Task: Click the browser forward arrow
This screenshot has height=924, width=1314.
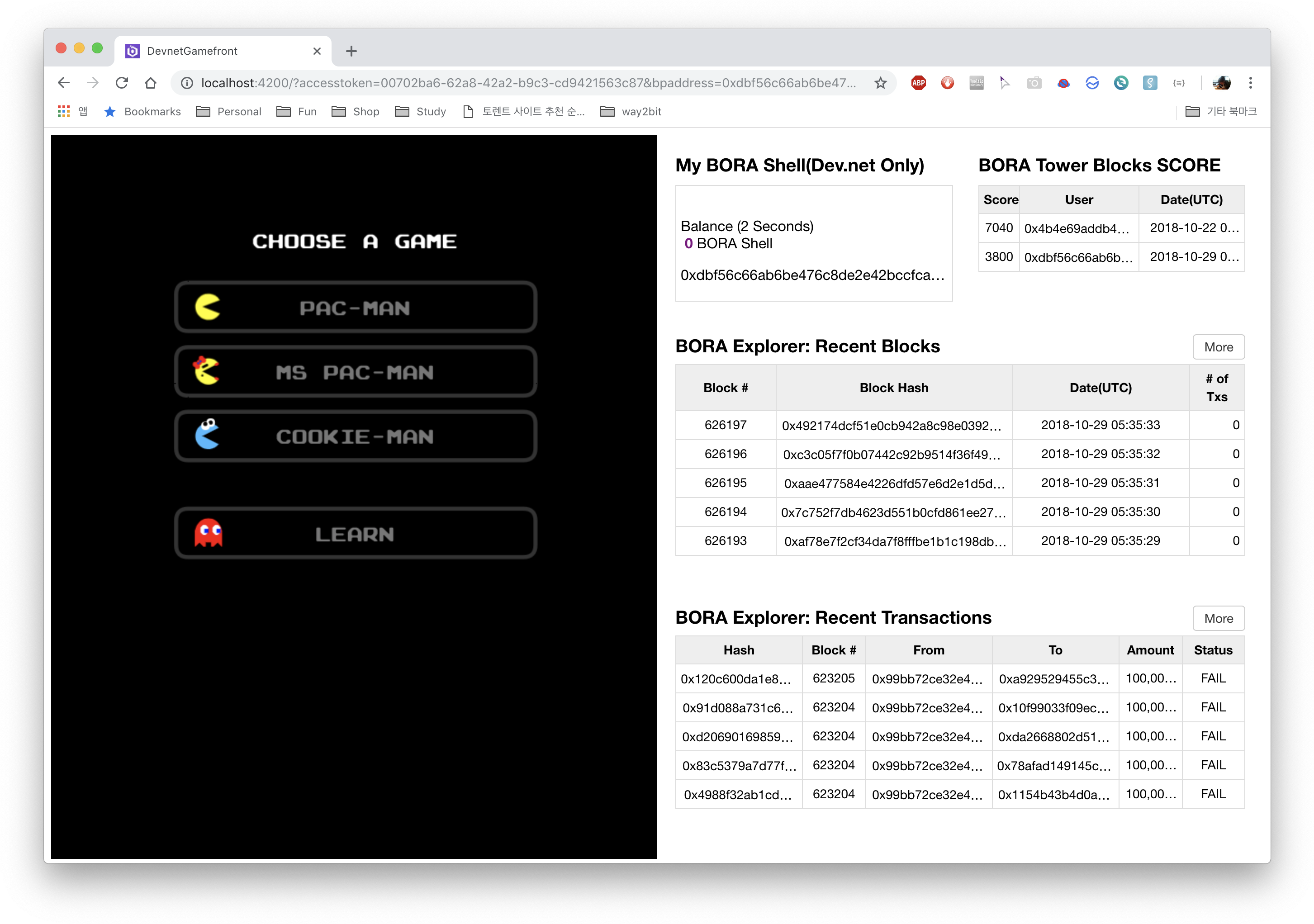Action: [92, 83]
